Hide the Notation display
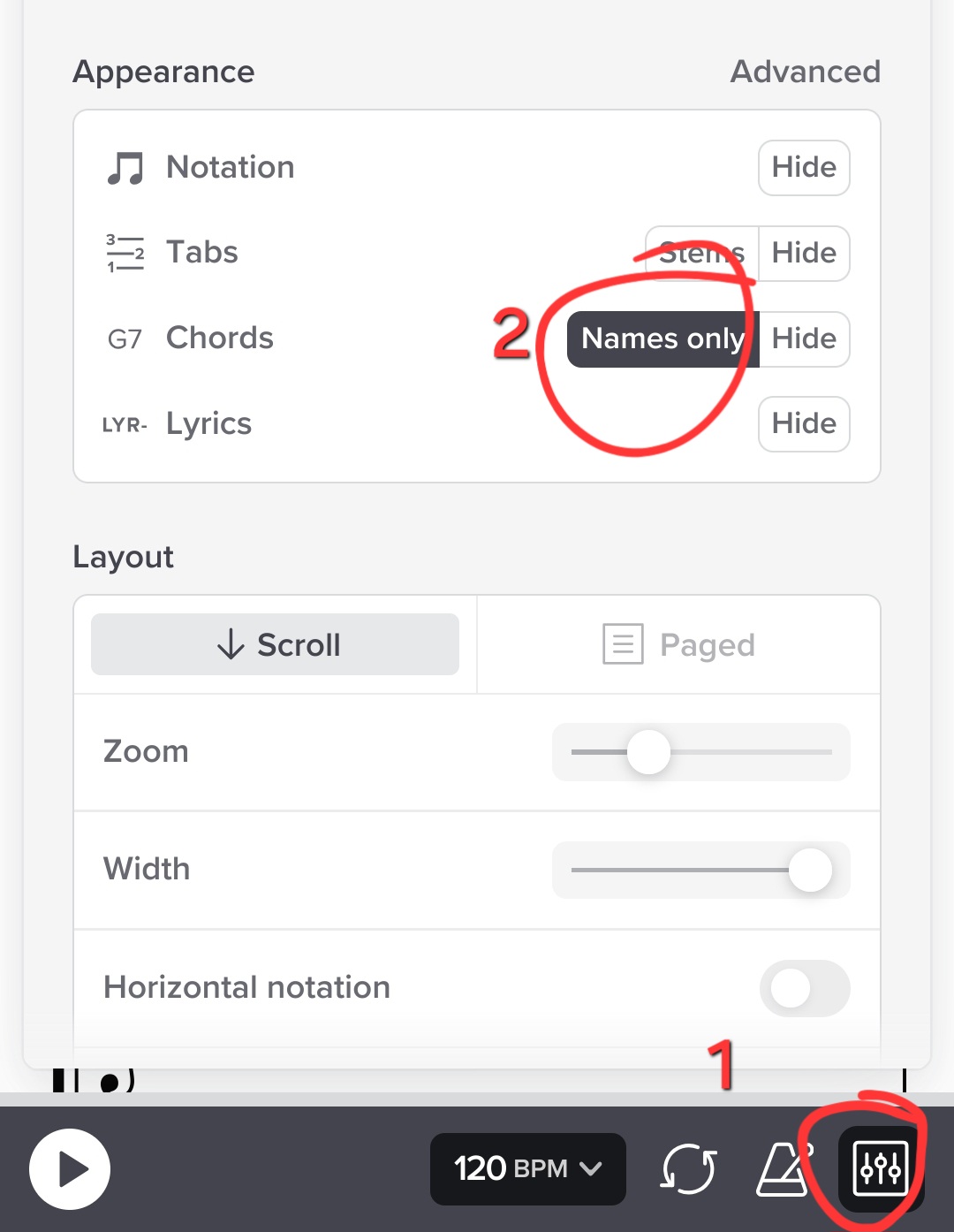954x1232 pixels. [x=803, y=168]
